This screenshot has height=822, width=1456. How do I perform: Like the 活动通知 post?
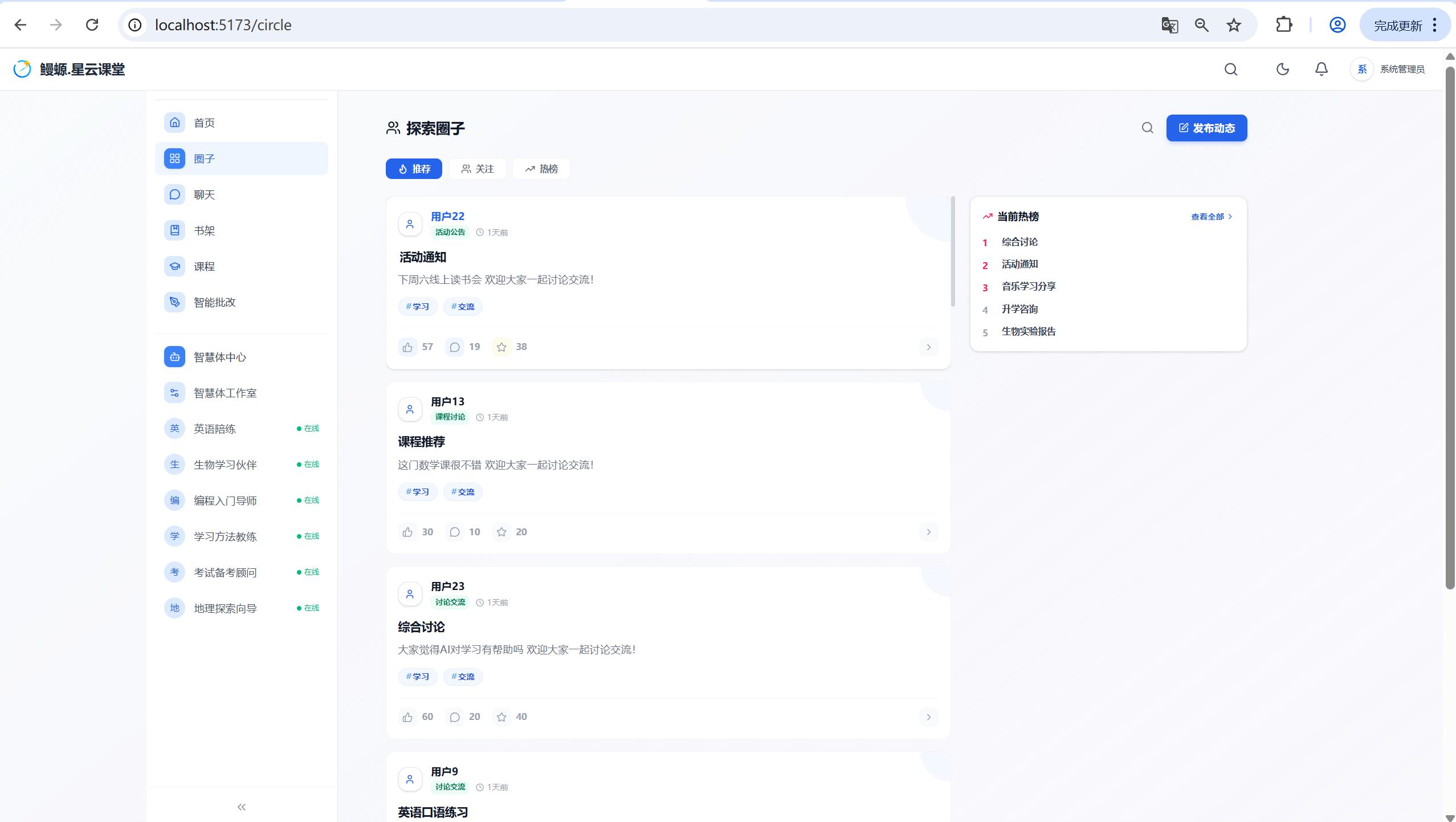tap(407, 347)
